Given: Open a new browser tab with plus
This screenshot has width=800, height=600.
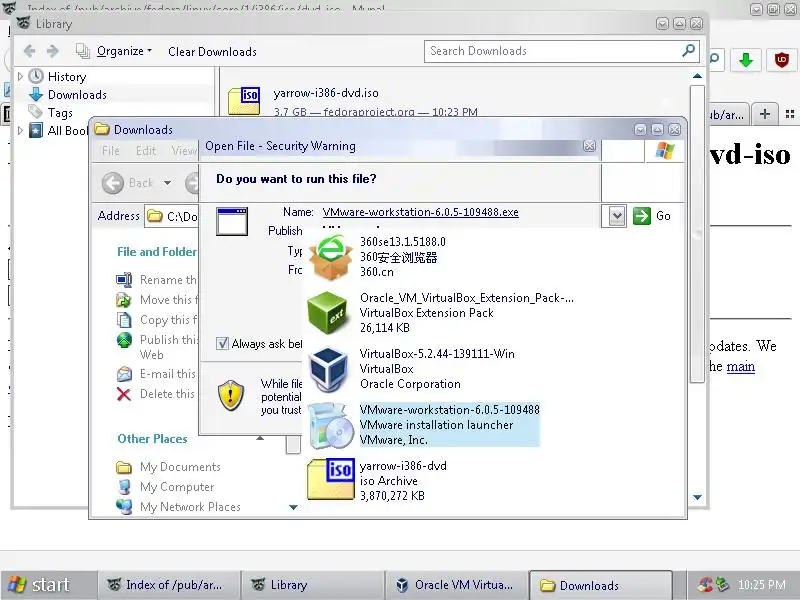Looking at the screenshot, I should [x=764, y=114].
